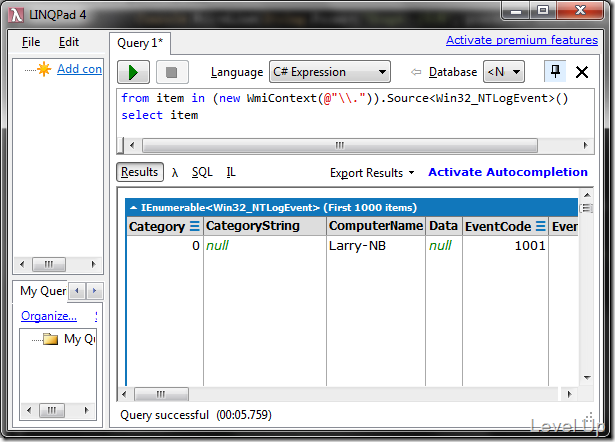
Task: Click code editor scroll-left arrow
Action: point(132,146)
